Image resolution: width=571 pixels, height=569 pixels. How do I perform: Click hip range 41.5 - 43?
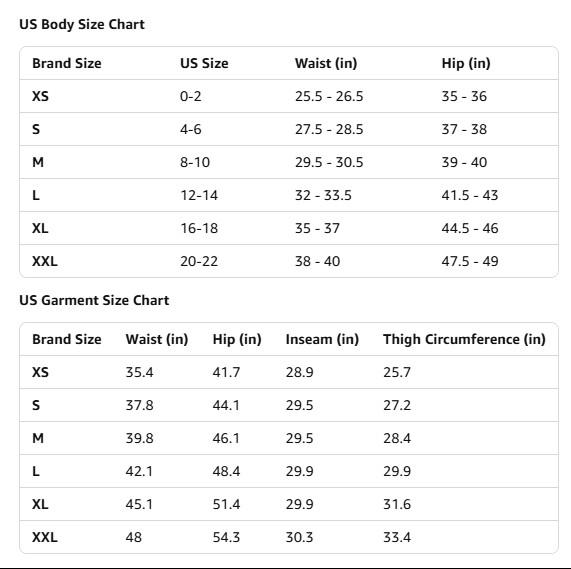tap(470, 195)
